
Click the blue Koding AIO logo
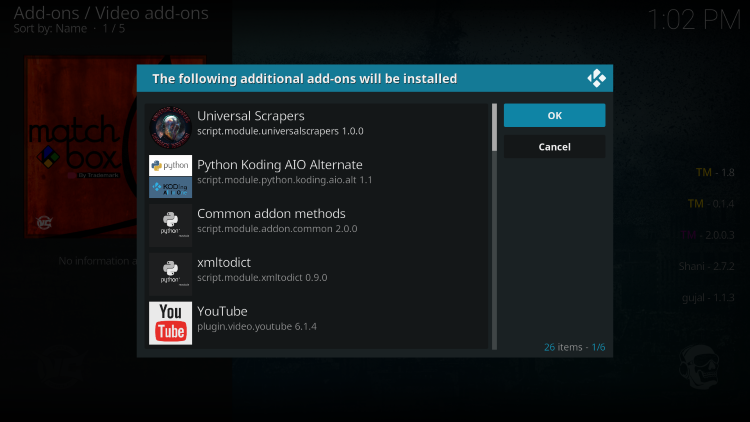coord(170,187)
